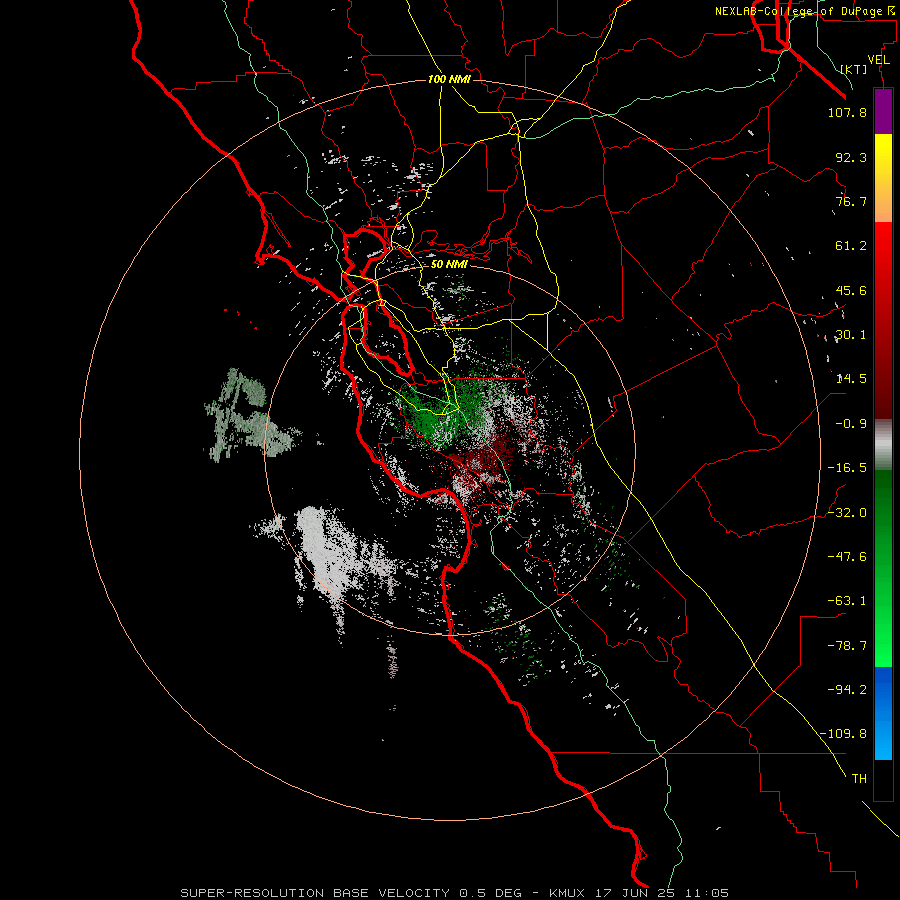Click the VEL legend title
The image size is (900, 900).
(x=878, y=60)
